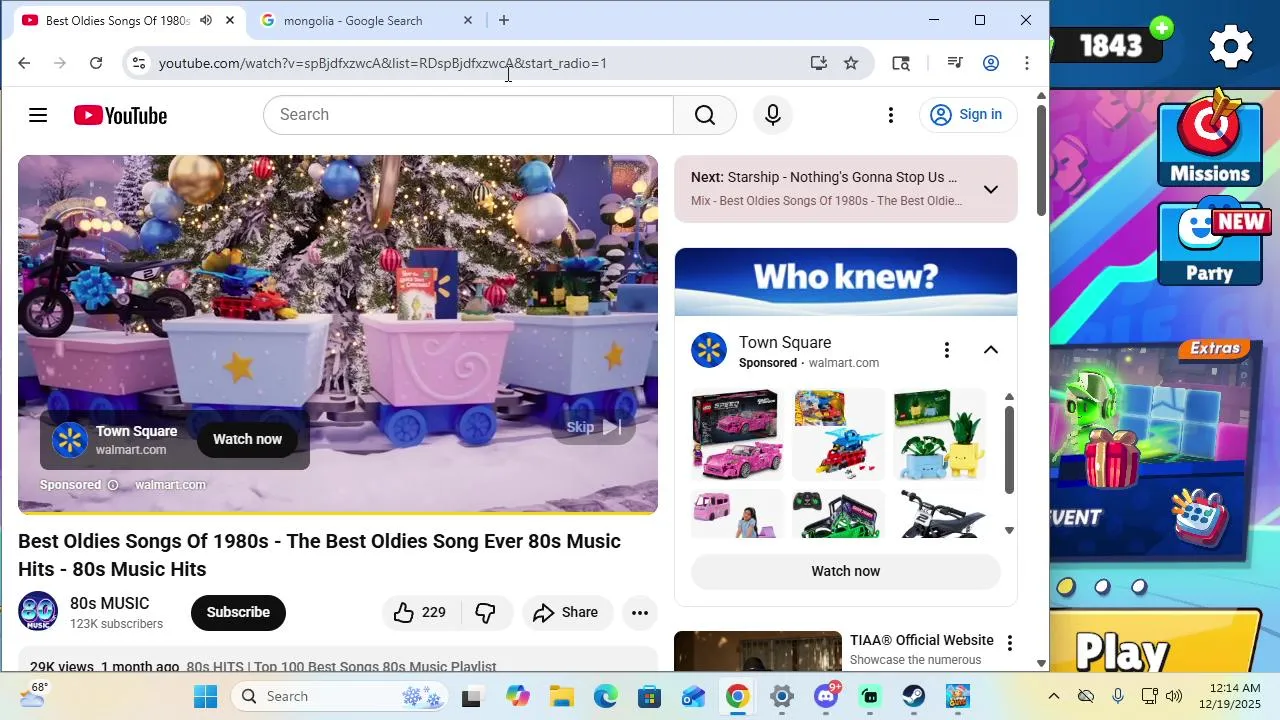Sign in to YouTube
1280x720 pixels.
[x=967, y=115]
